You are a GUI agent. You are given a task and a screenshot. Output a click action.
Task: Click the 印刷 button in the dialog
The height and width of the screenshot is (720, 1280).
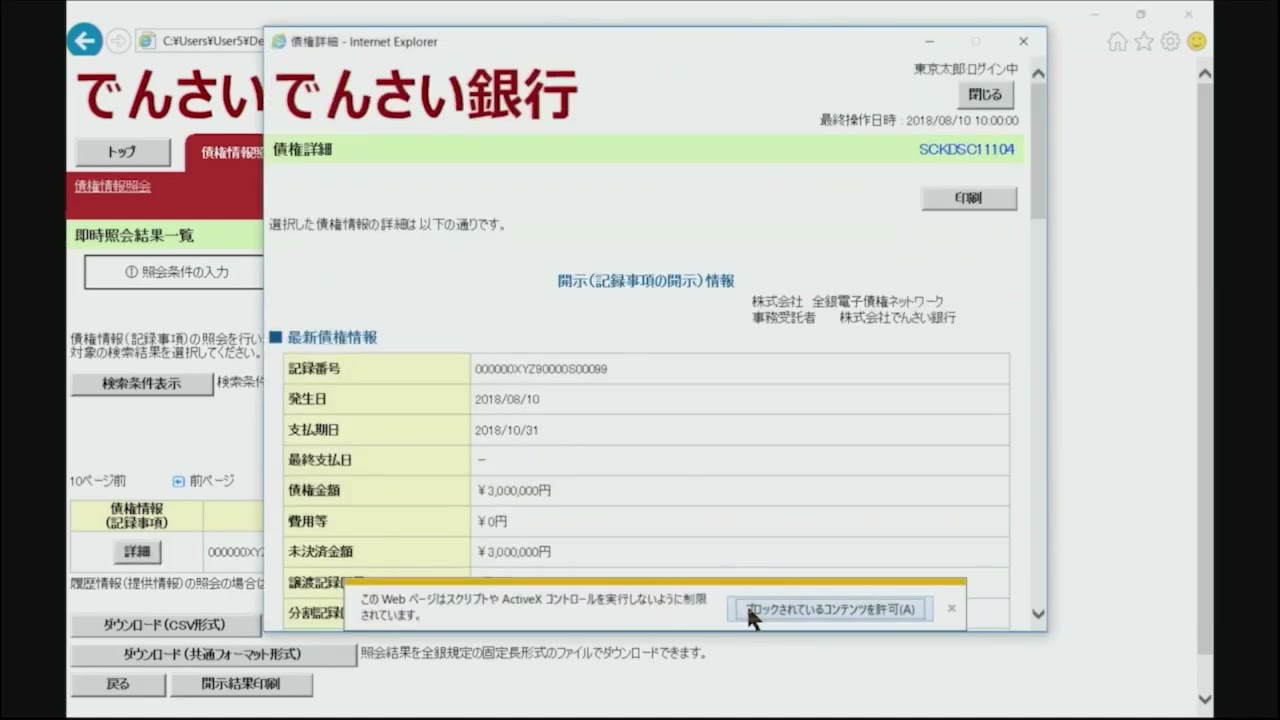coord(967,198)
